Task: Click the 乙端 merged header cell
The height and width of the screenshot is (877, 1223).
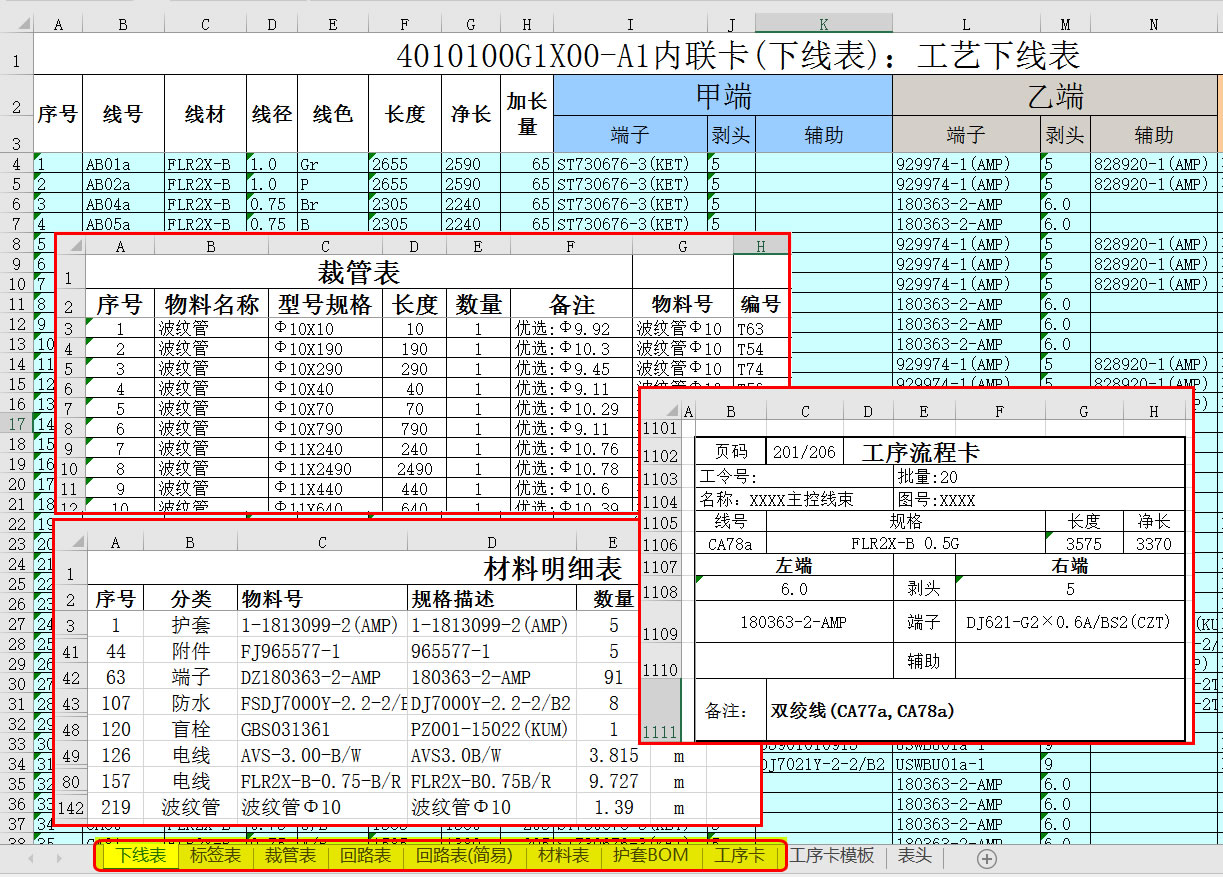Action: coord(1055,97)
